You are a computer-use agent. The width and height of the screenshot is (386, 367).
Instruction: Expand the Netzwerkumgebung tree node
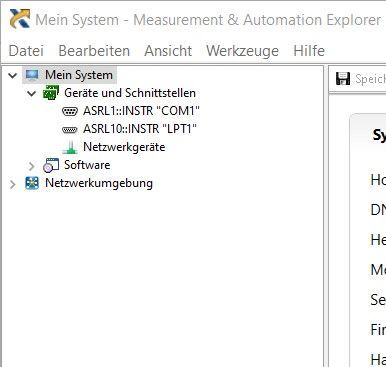(13, 184)
